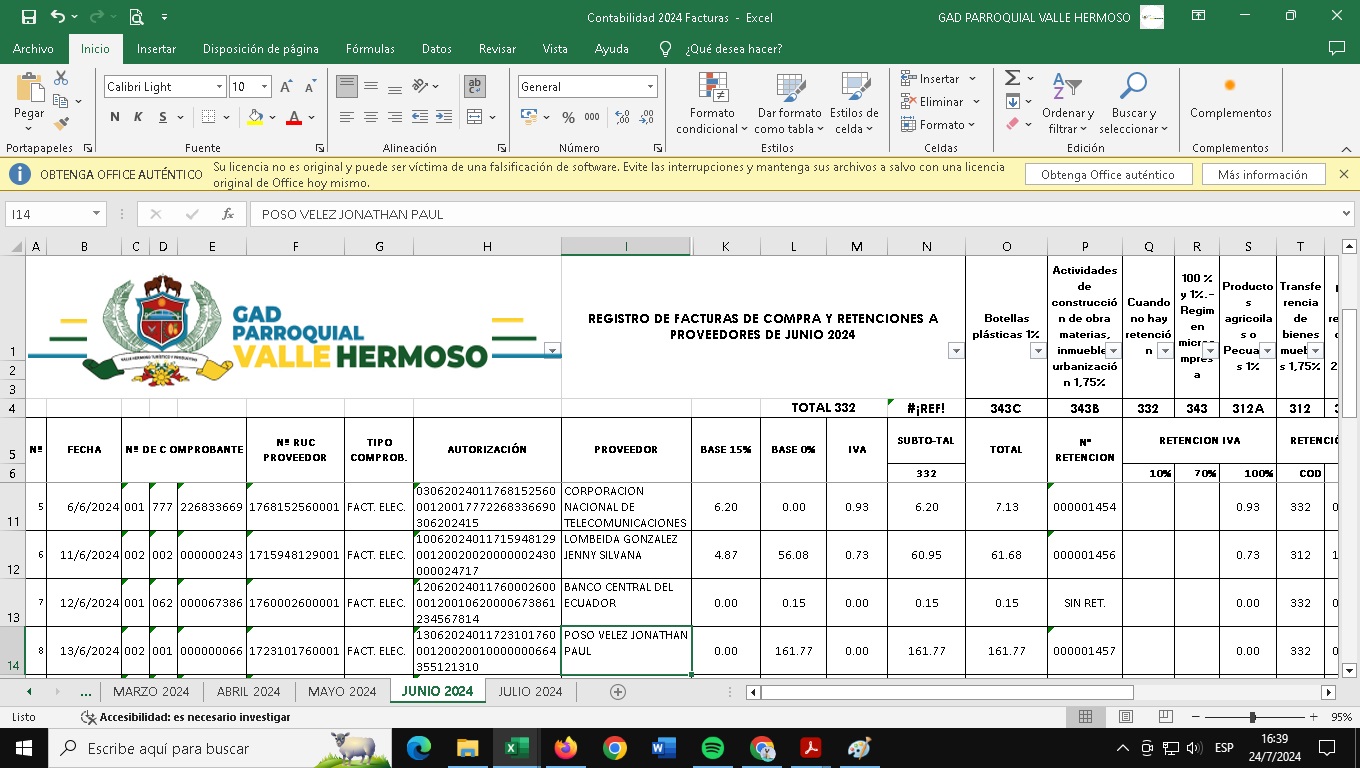Click the AutoSum sigma icon
The width and height of the screenshot is (1360, 768).
pyautogui.click(x=1012, y=78)
